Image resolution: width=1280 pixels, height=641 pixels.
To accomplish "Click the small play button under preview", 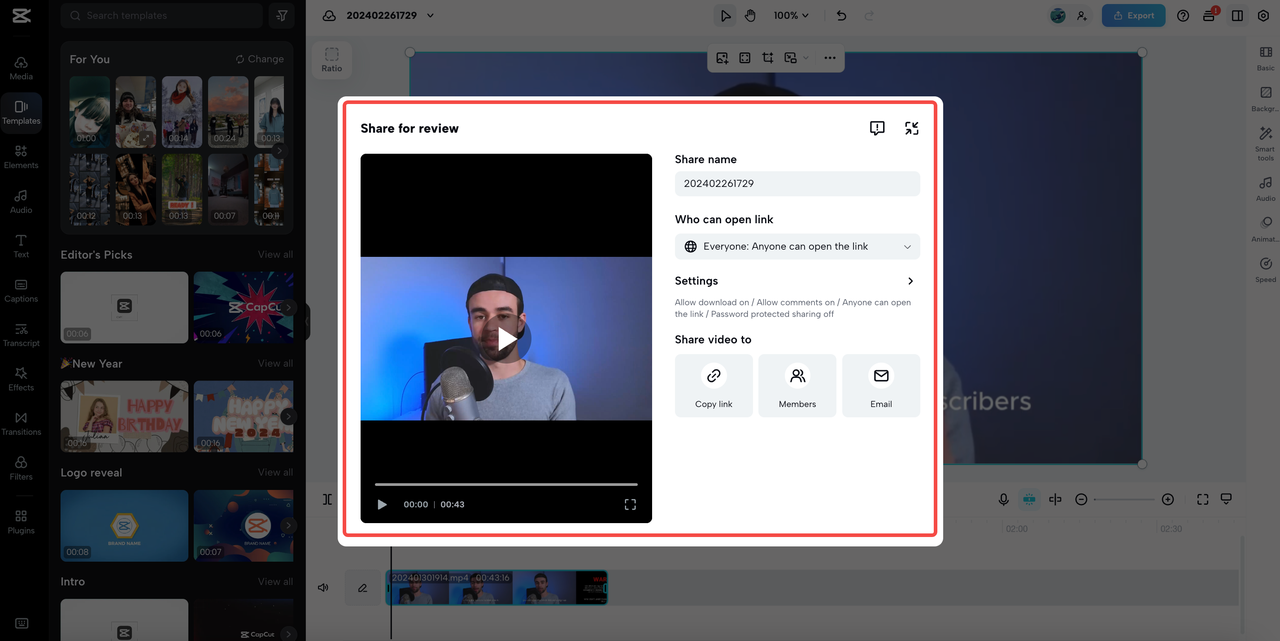I will (x=382, y=505).
